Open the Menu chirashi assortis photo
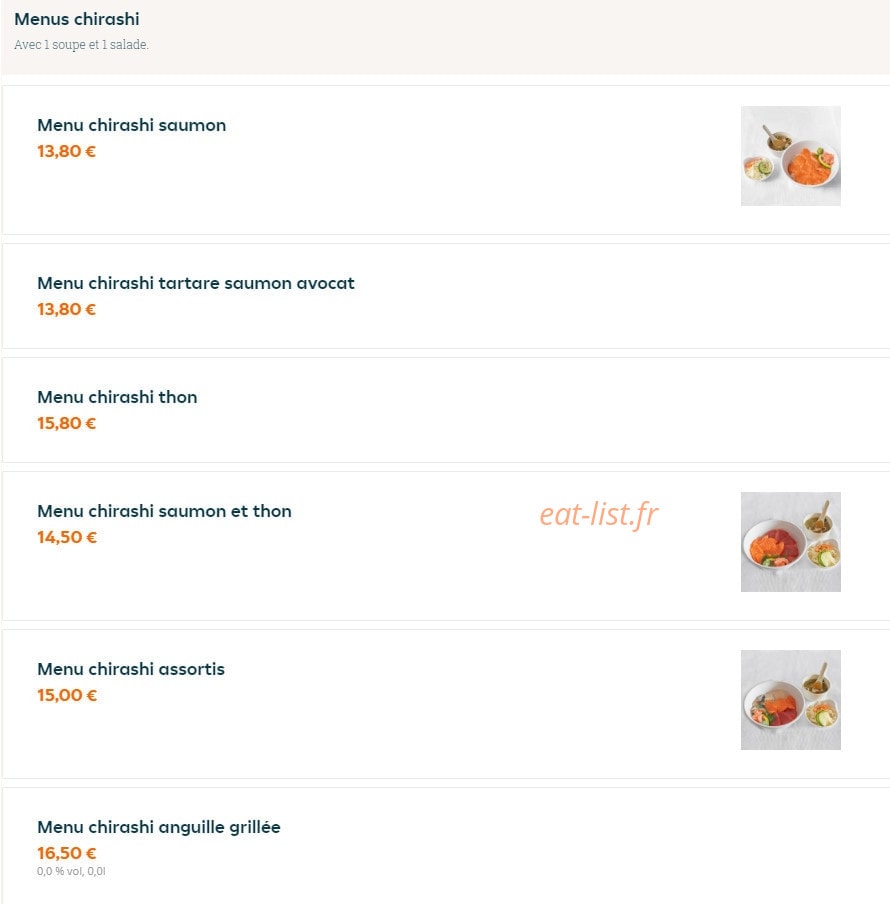 (790, 700)
